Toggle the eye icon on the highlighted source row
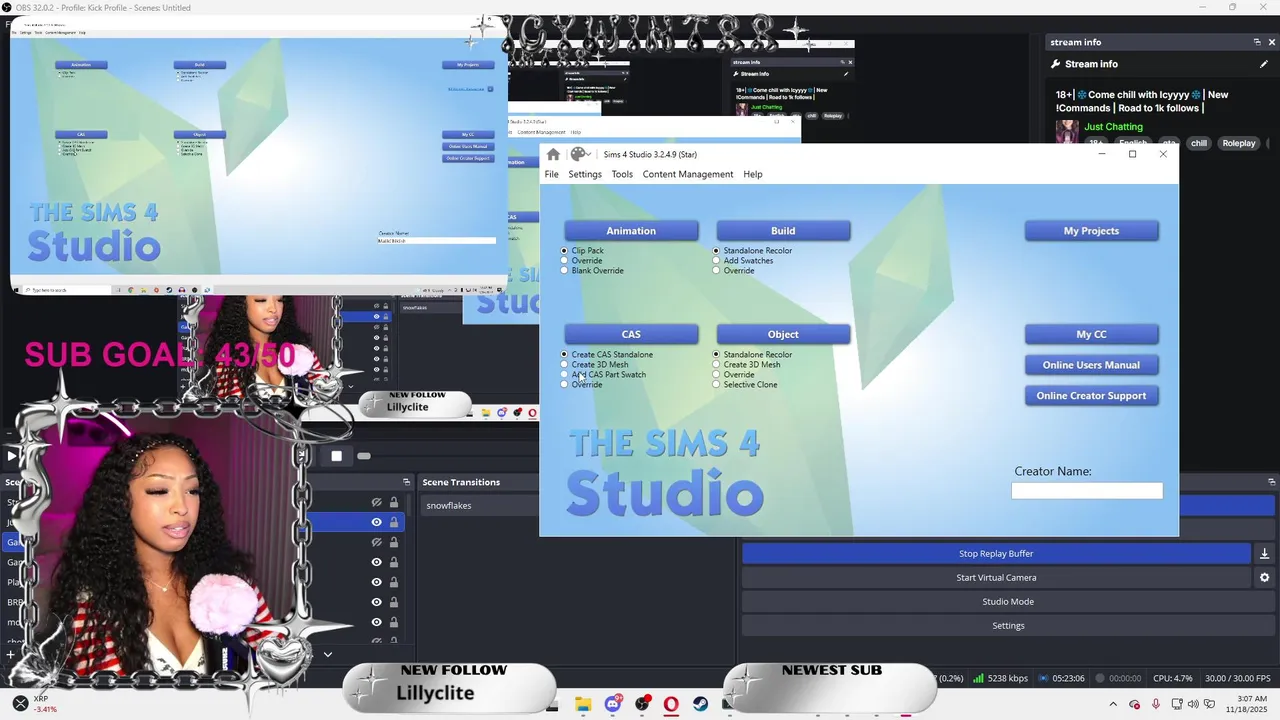Viewport: 1280px width, 720px height. (377, 522)
